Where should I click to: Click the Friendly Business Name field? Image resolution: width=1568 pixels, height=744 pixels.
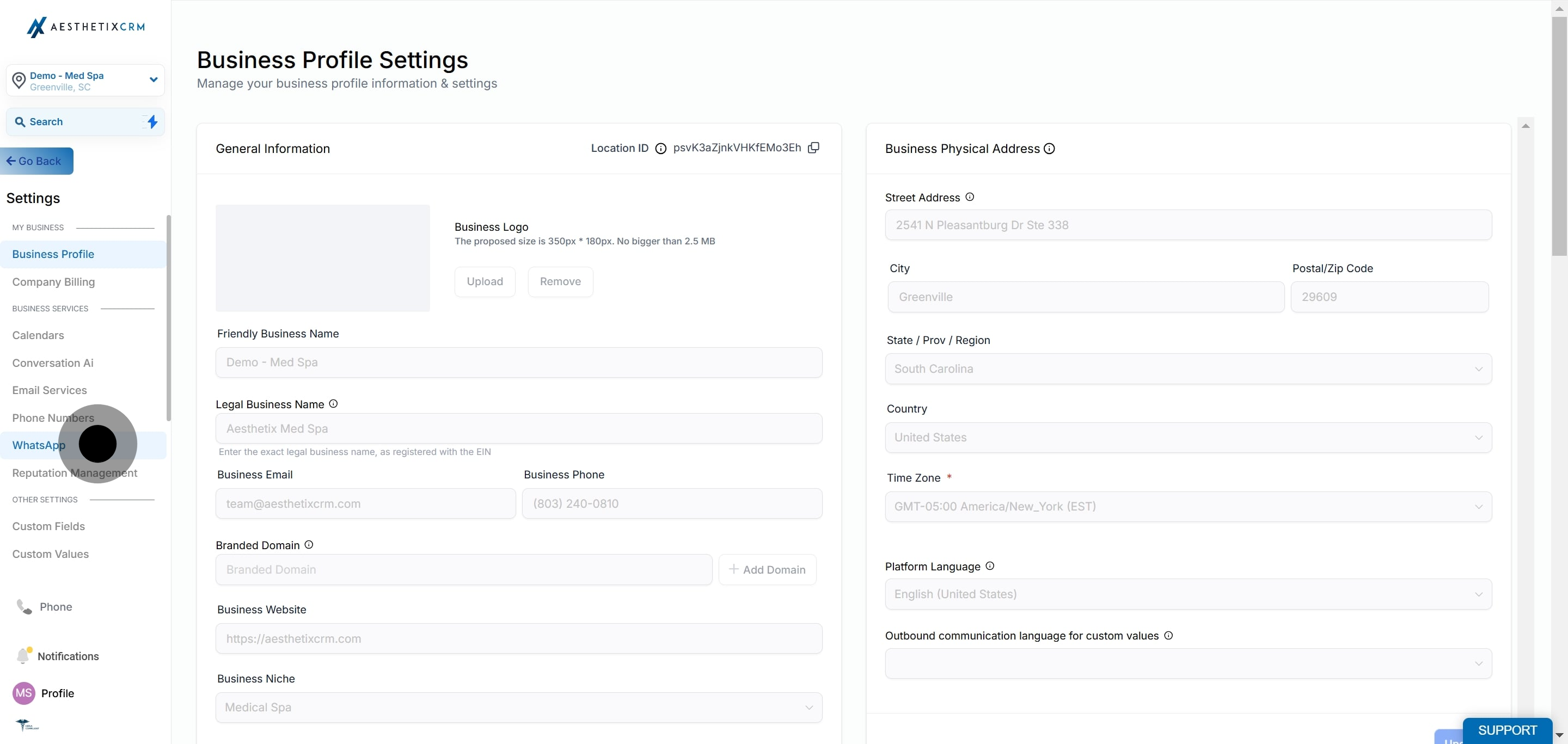click(x=519, y=362)
